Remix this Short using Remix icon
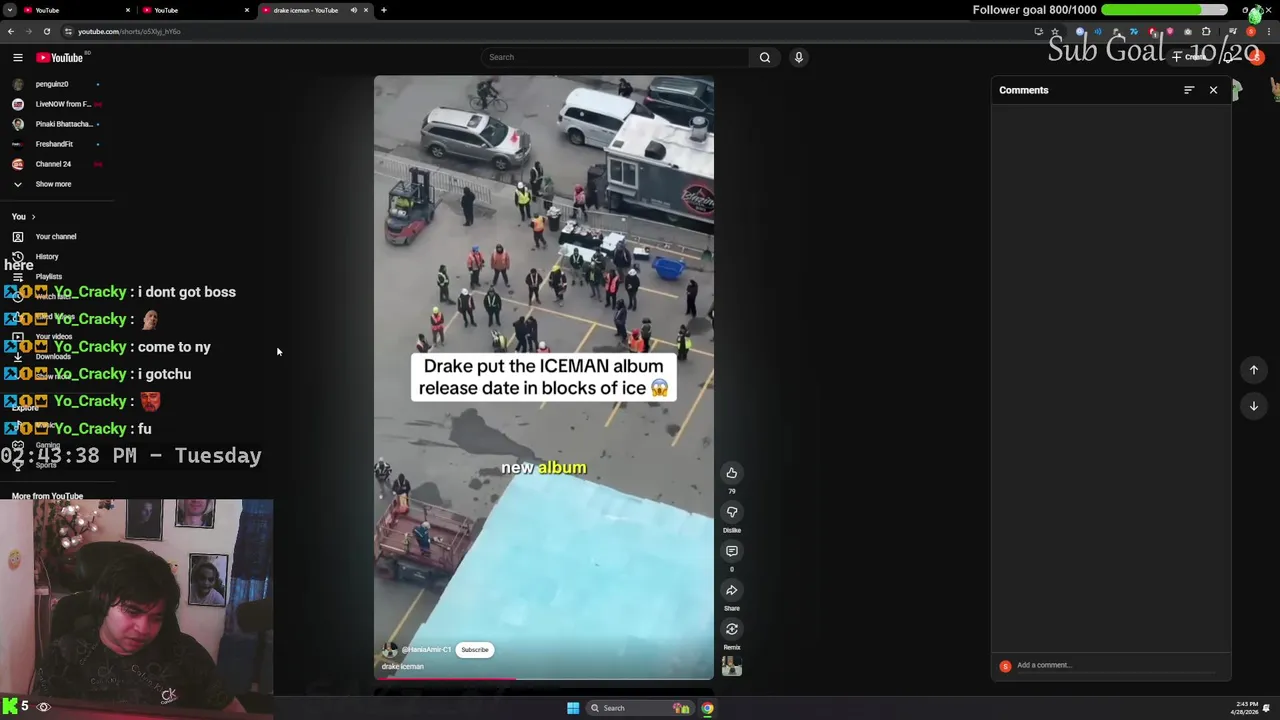 732,629
